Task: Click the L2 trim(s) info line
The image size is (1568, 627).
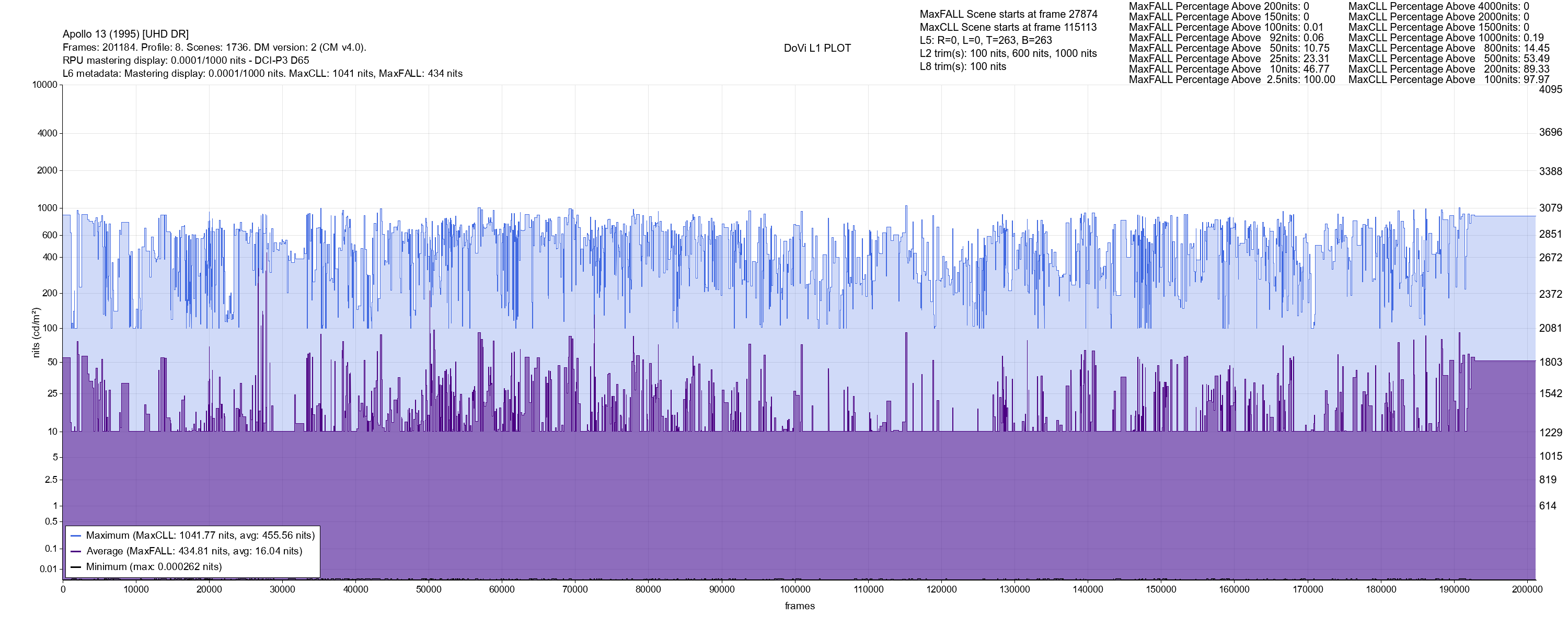Action: tap(1008, 54)
